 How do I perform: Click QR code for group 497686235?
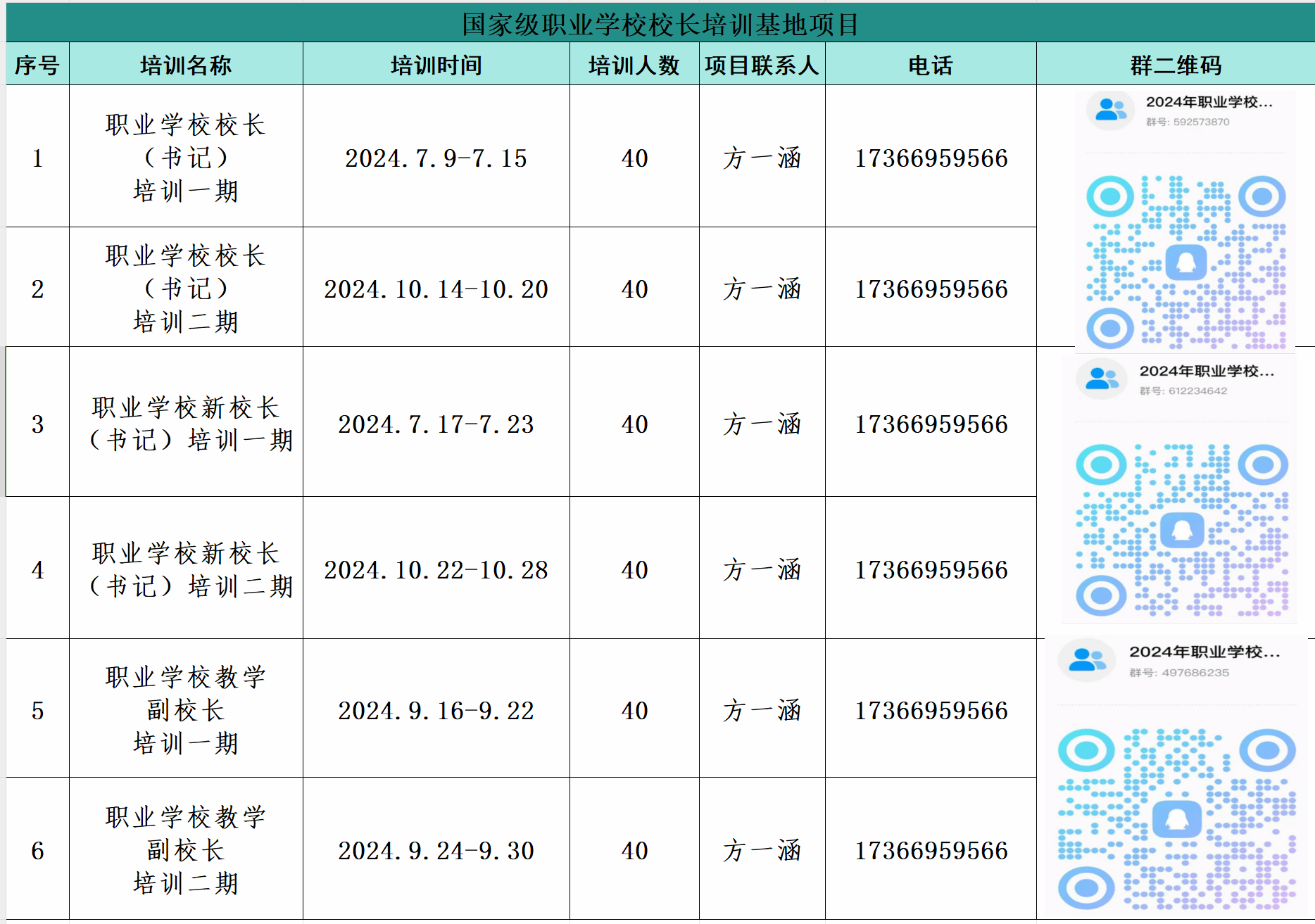tap(1177, 818)
